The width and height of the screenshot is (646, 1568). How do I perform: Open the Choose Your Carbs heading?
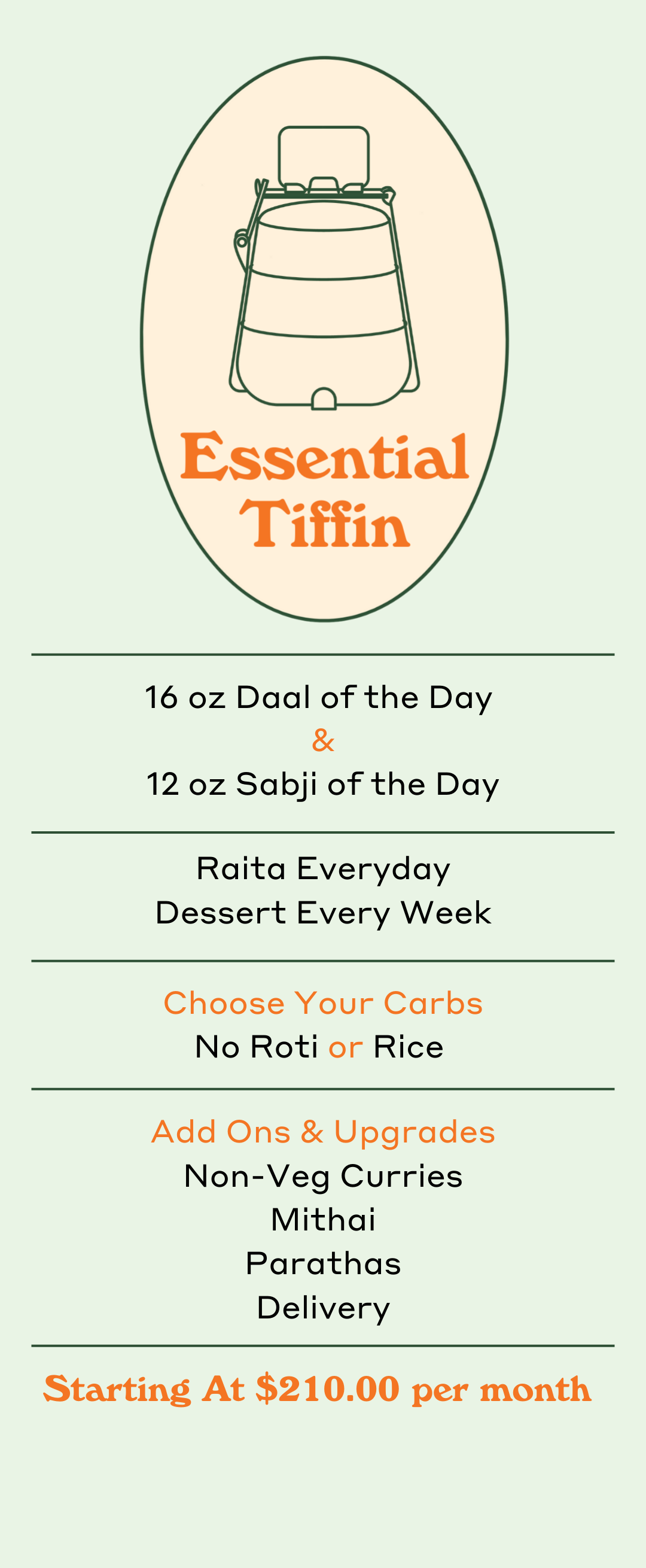pyautogui.click(x=323, y=1002)
